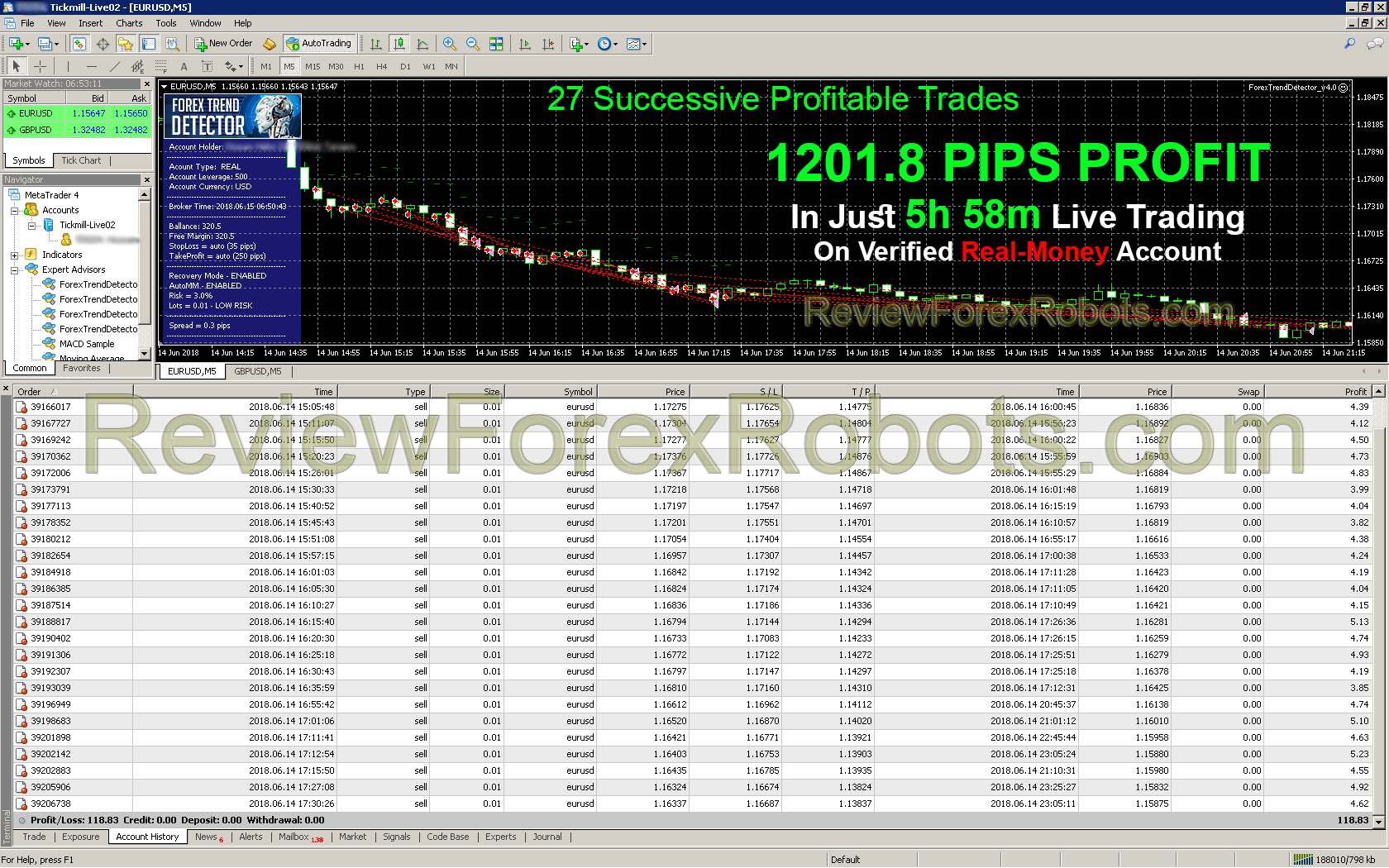Open the Strategy Tester toolbar icon
Screen dimensions: 1389x868
pos(172,44)
